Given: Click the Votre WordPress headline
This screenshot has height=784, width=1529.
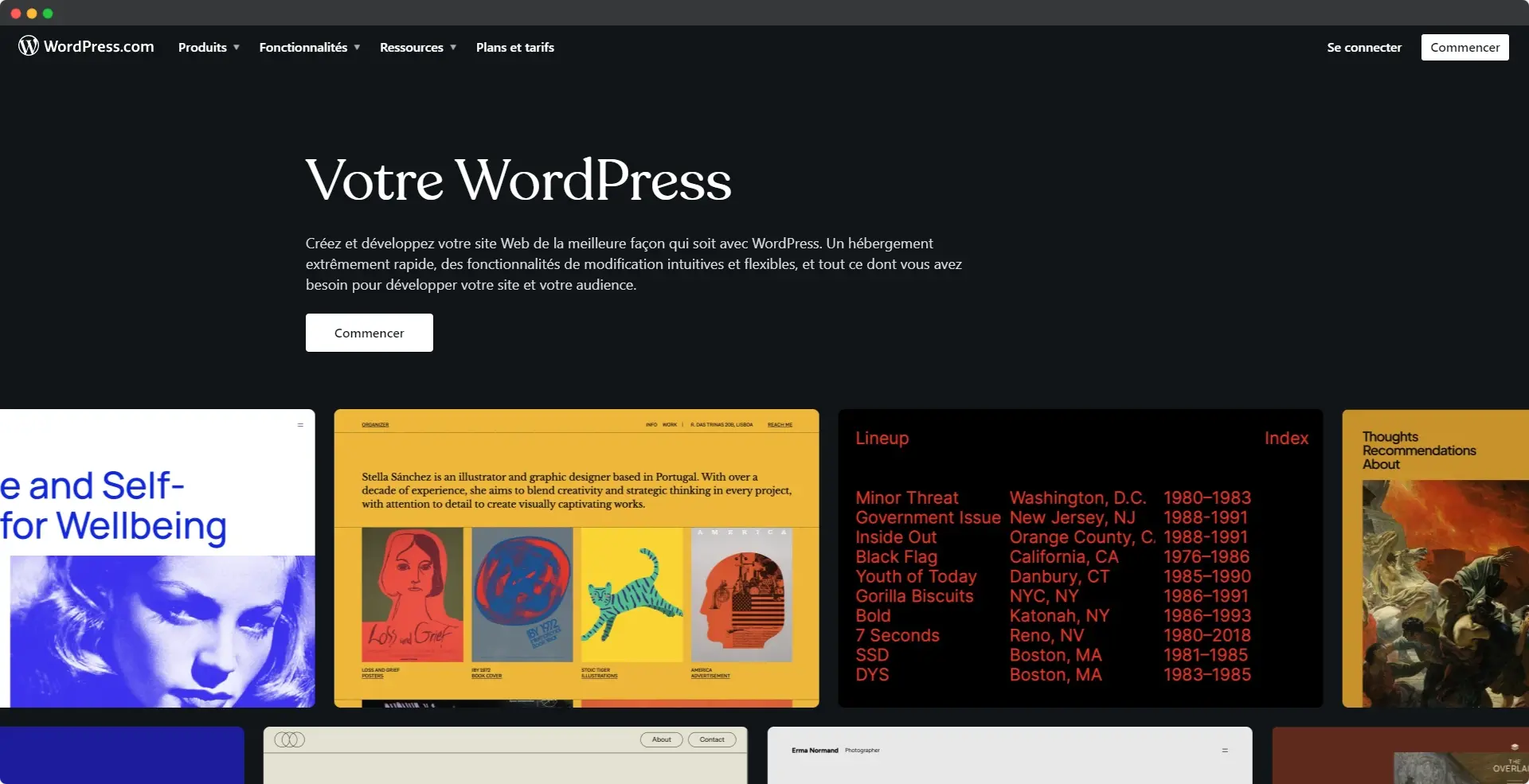Looking at the screenshot, I should click(x=518, y=180).
